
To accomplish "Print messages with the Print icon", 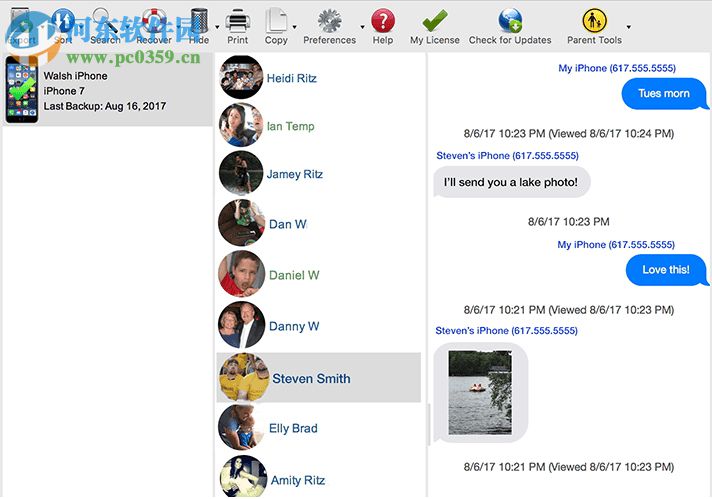I will 238,21.
